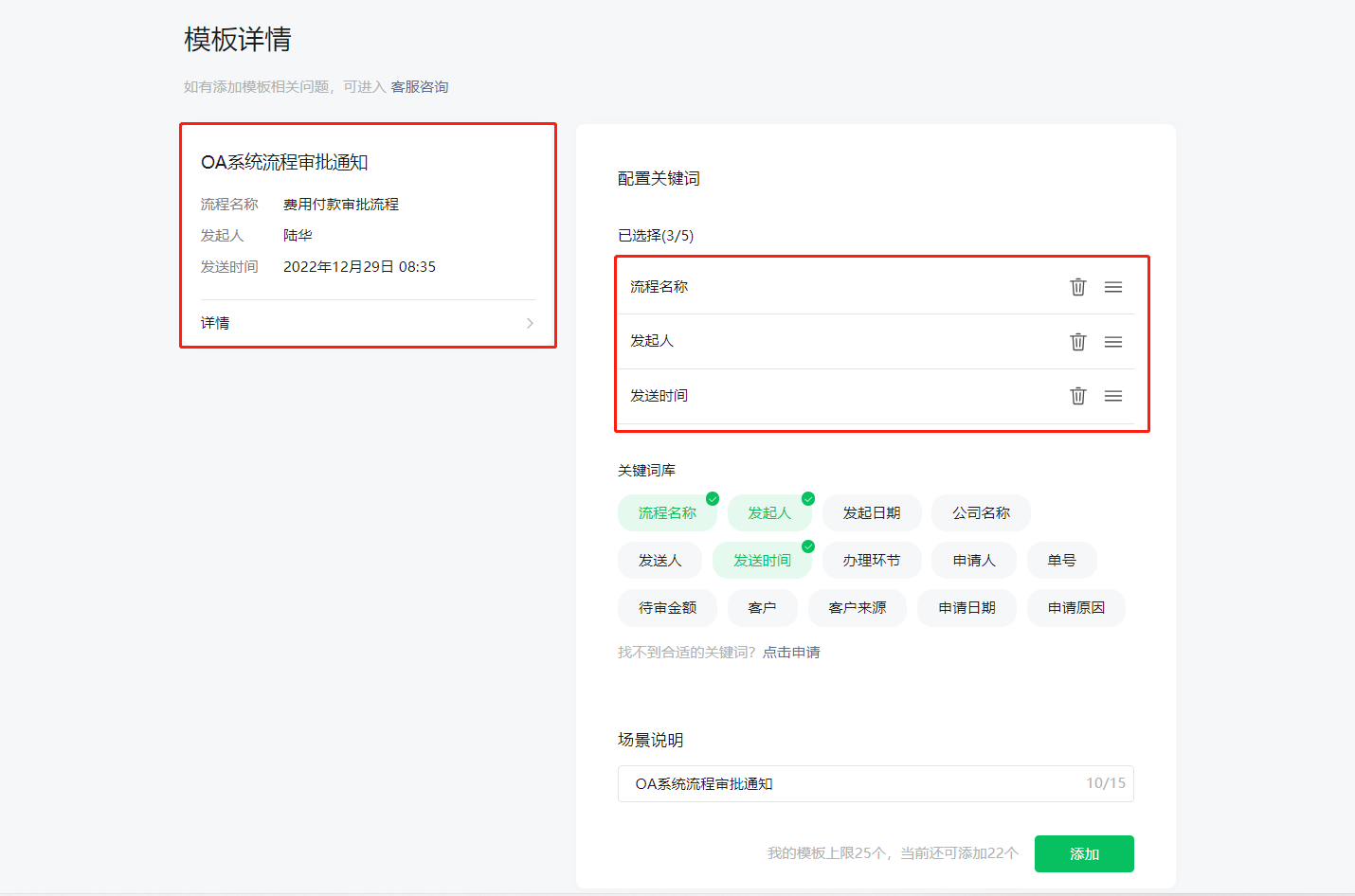Deselect the checked 发送时间 keyword tag

pos(762,561)
